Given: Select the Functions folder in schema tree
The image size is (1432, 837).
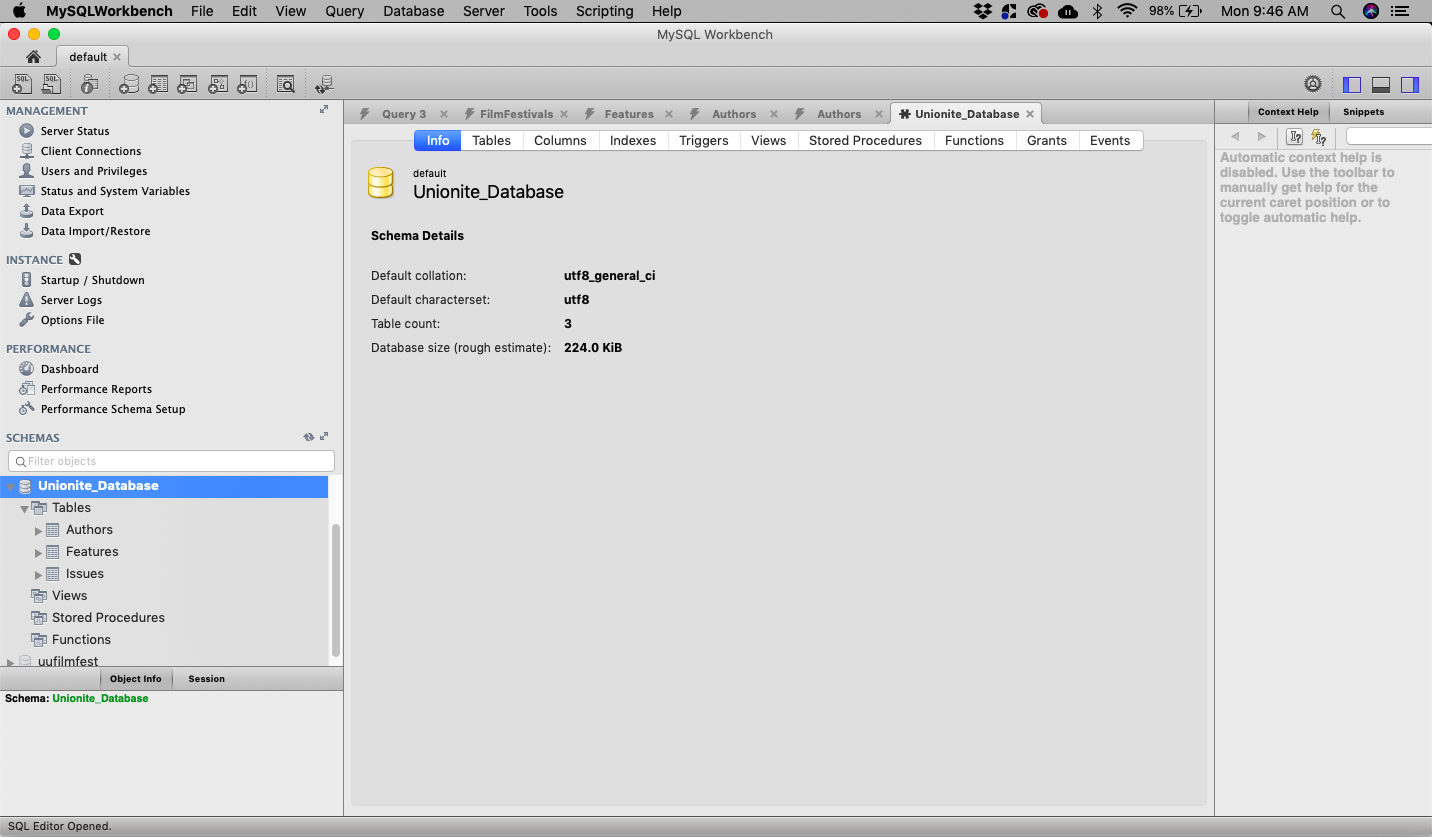Looking at the screenshot, I should pos(81,640).
